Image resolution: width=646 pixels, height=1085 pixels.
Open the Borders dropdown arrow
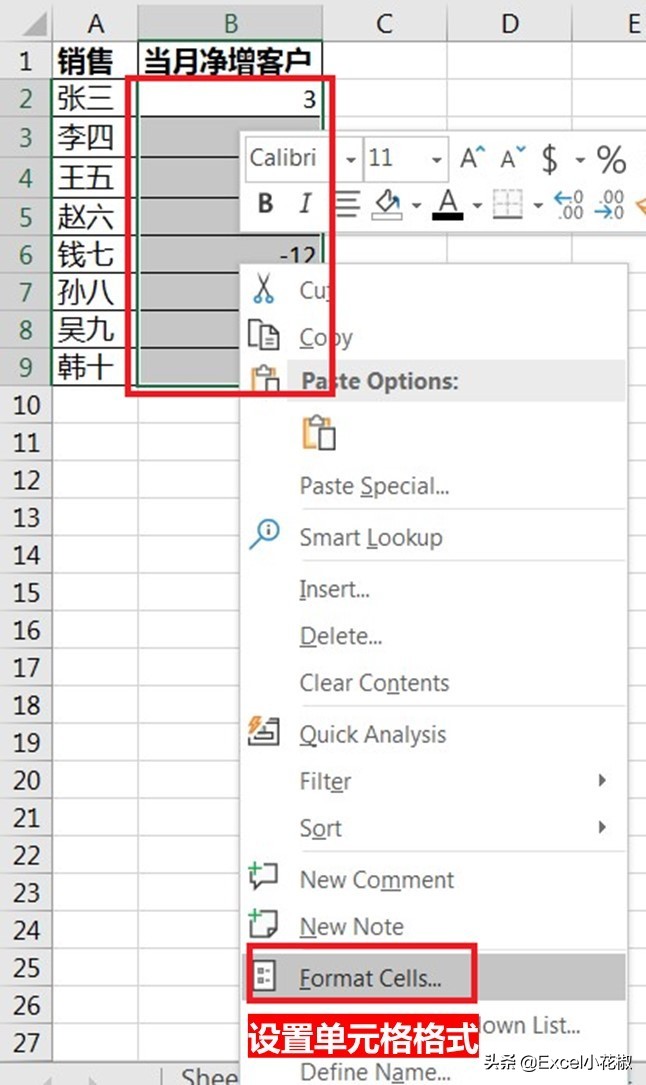tap(538, 206)
